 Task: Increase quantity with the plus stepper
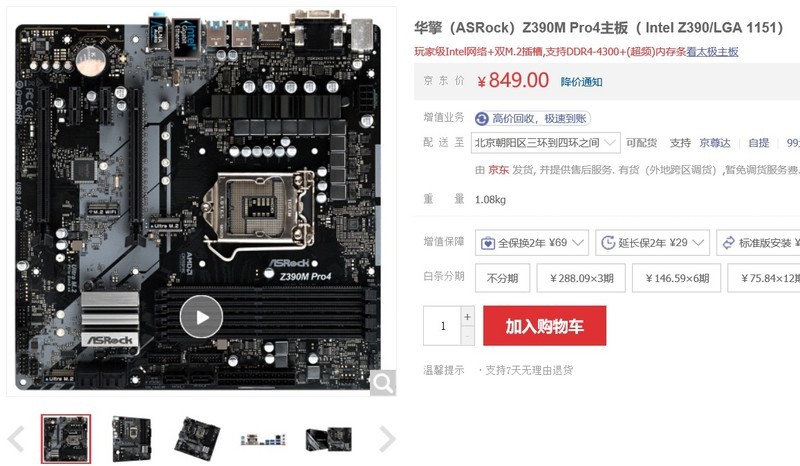[x=467, y=317]
